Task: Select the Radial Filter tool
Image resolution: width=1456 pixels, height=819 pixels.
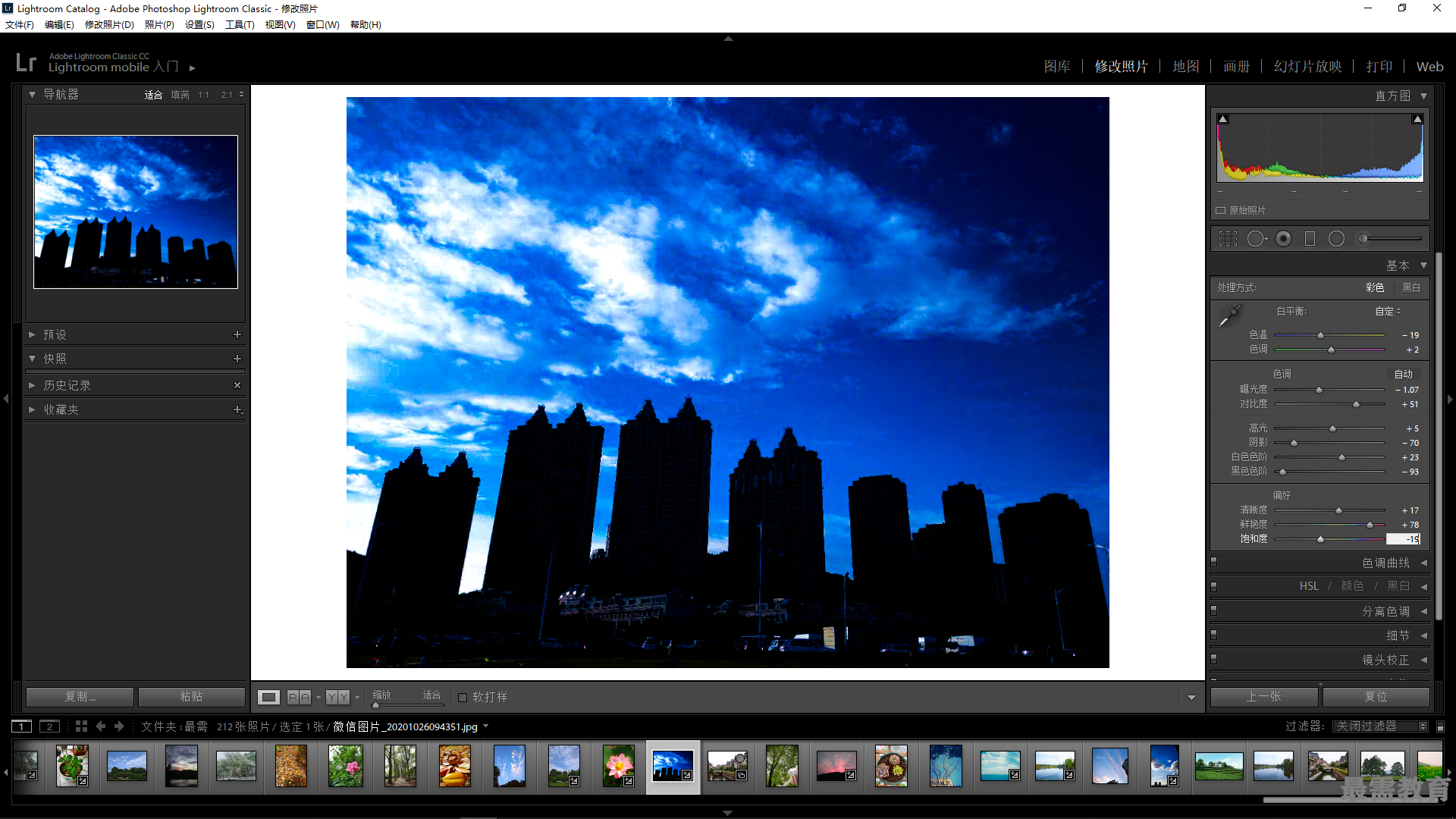Action: tap(1336, 239)
